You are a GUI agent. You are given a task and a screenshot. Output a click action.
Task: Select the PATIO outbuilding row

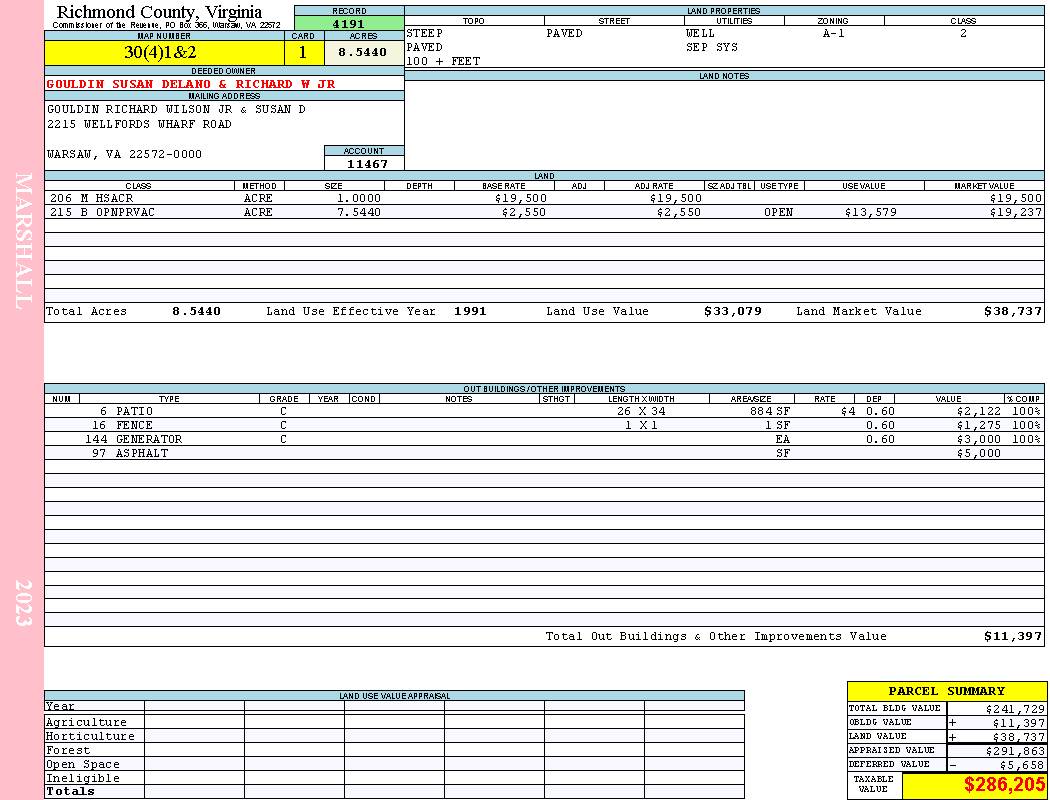click(x=544, y=412)
